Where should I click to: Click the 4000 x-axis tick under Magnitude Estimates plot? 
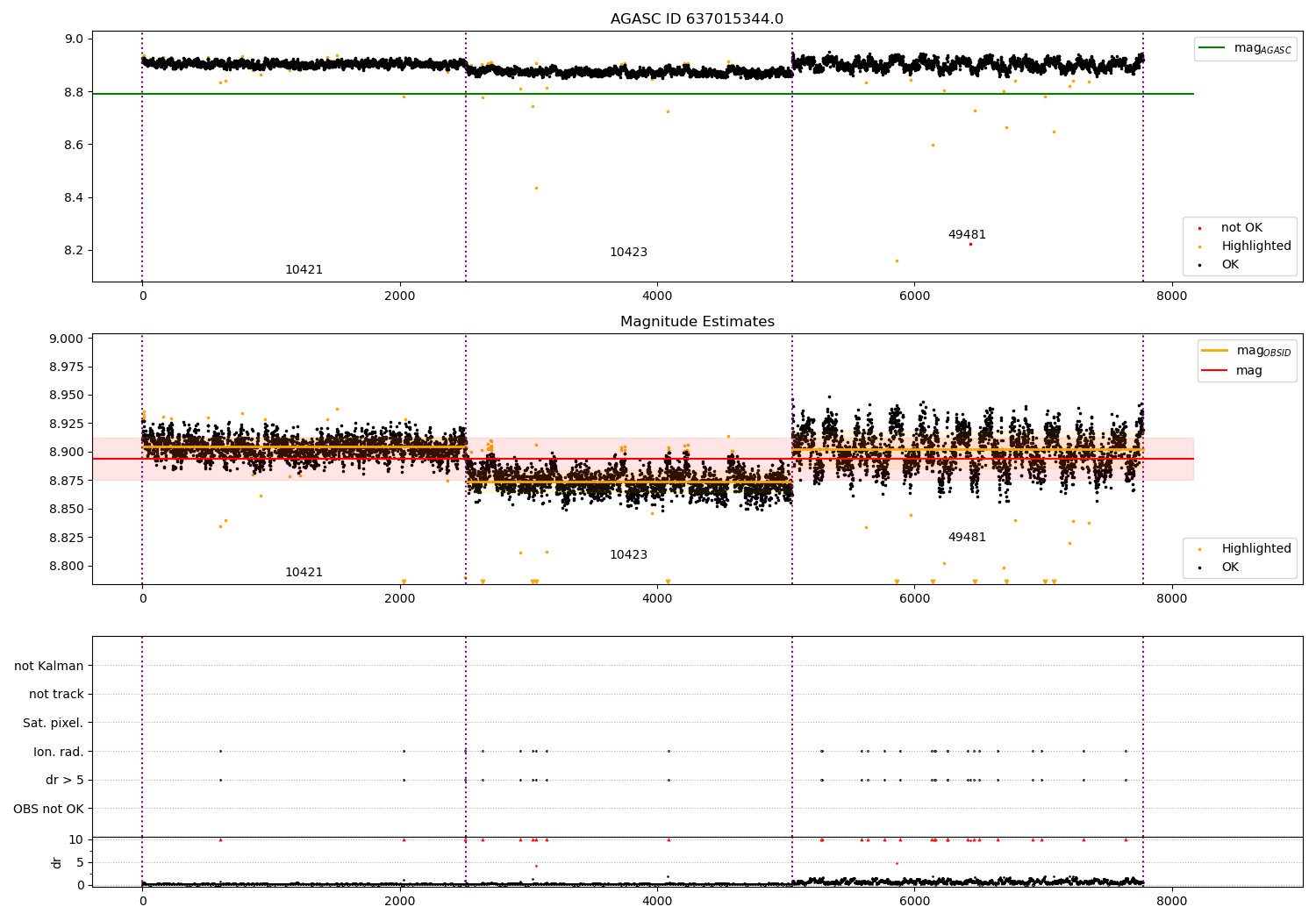coord(657,599)
